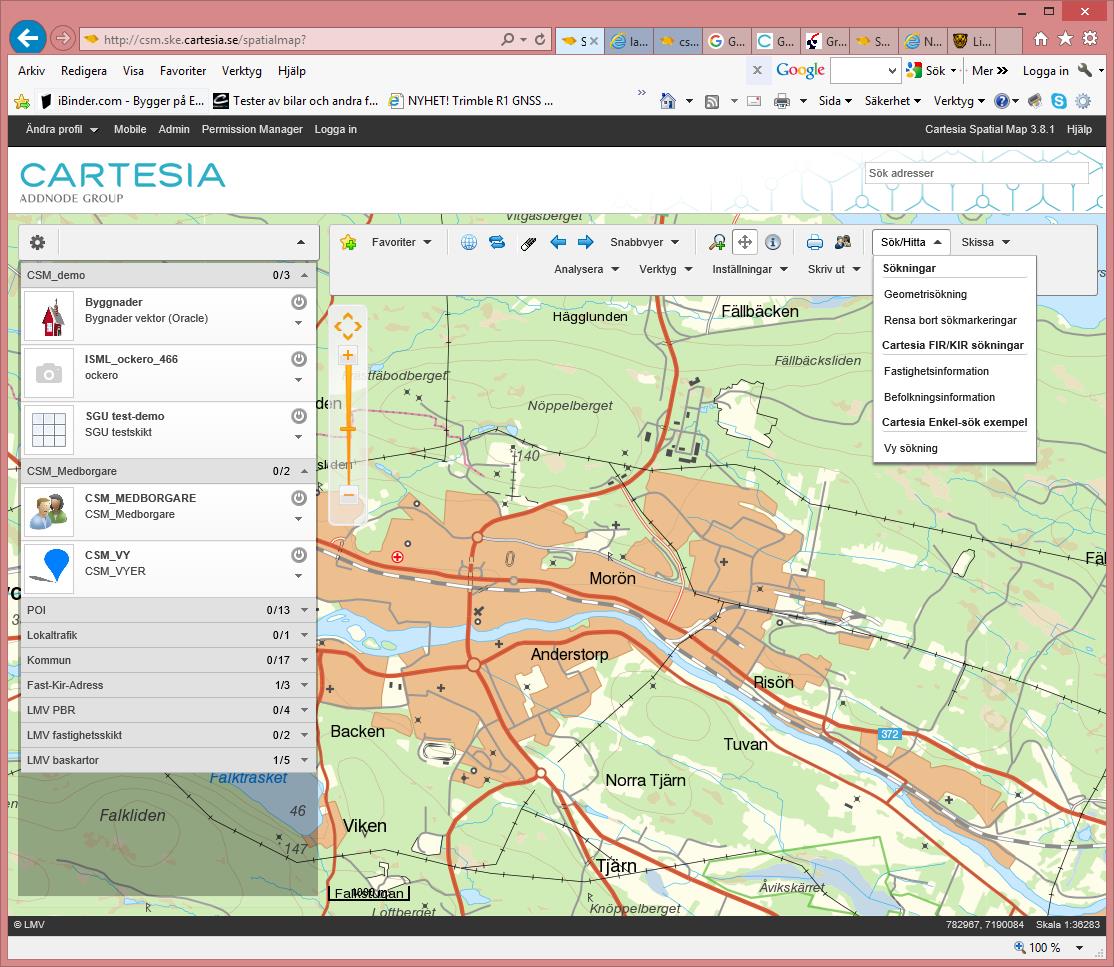Toggle ISML_ockero_466 layer power button

pyautogui.click(x=299, y=359)
